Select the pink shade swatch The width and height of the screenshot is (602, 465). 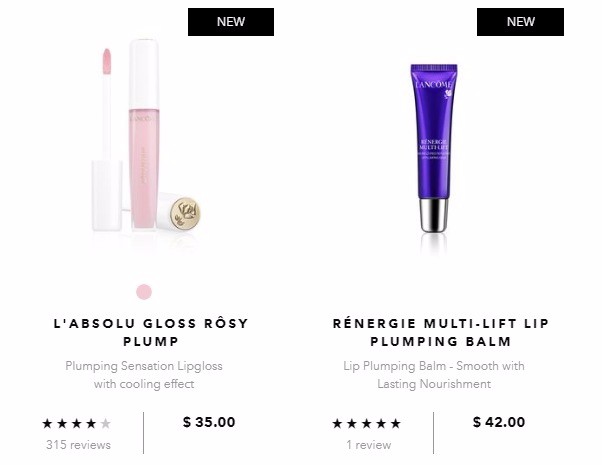(x=144, y=292)
